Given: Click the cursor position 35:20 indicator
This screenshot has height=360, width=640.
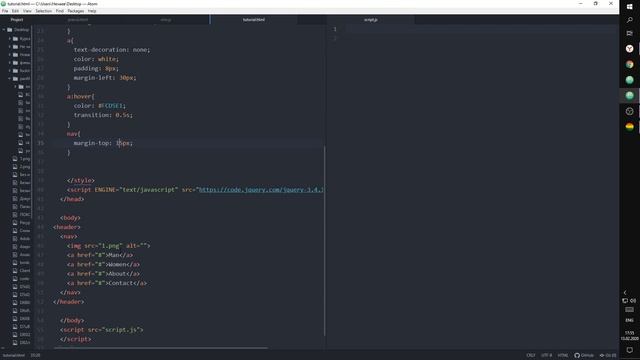Looking at the screenshot, I should 36,356.
